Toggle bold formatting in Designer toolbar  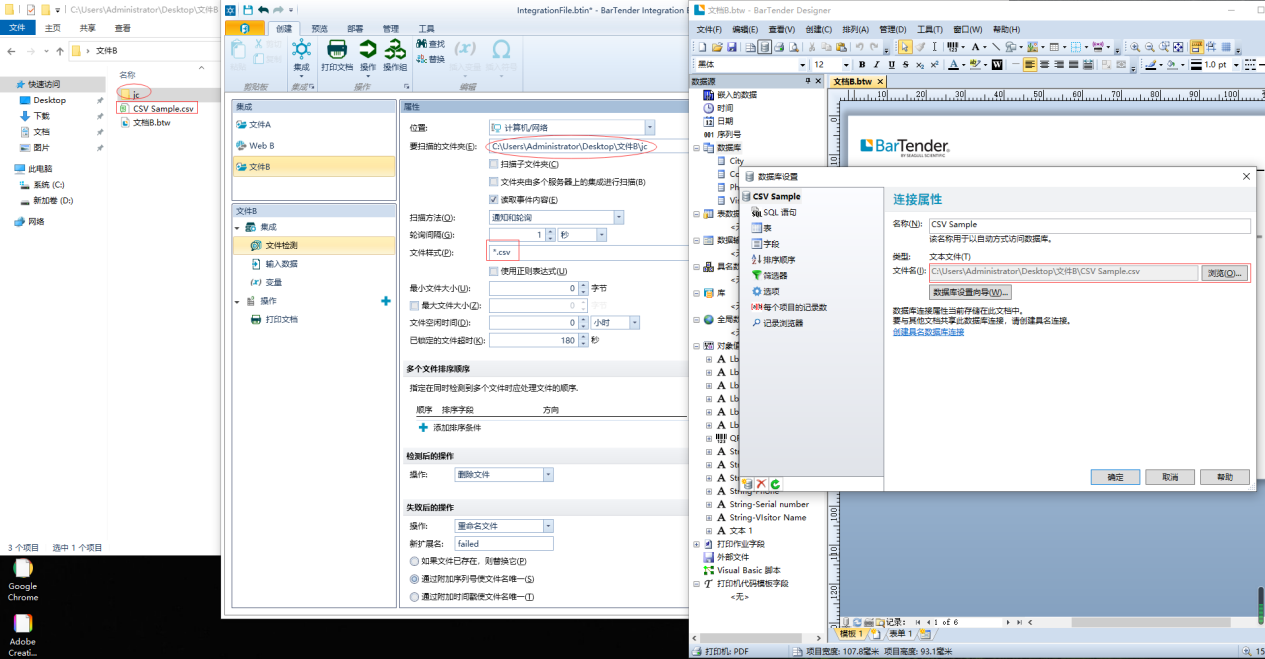(862, 65)
